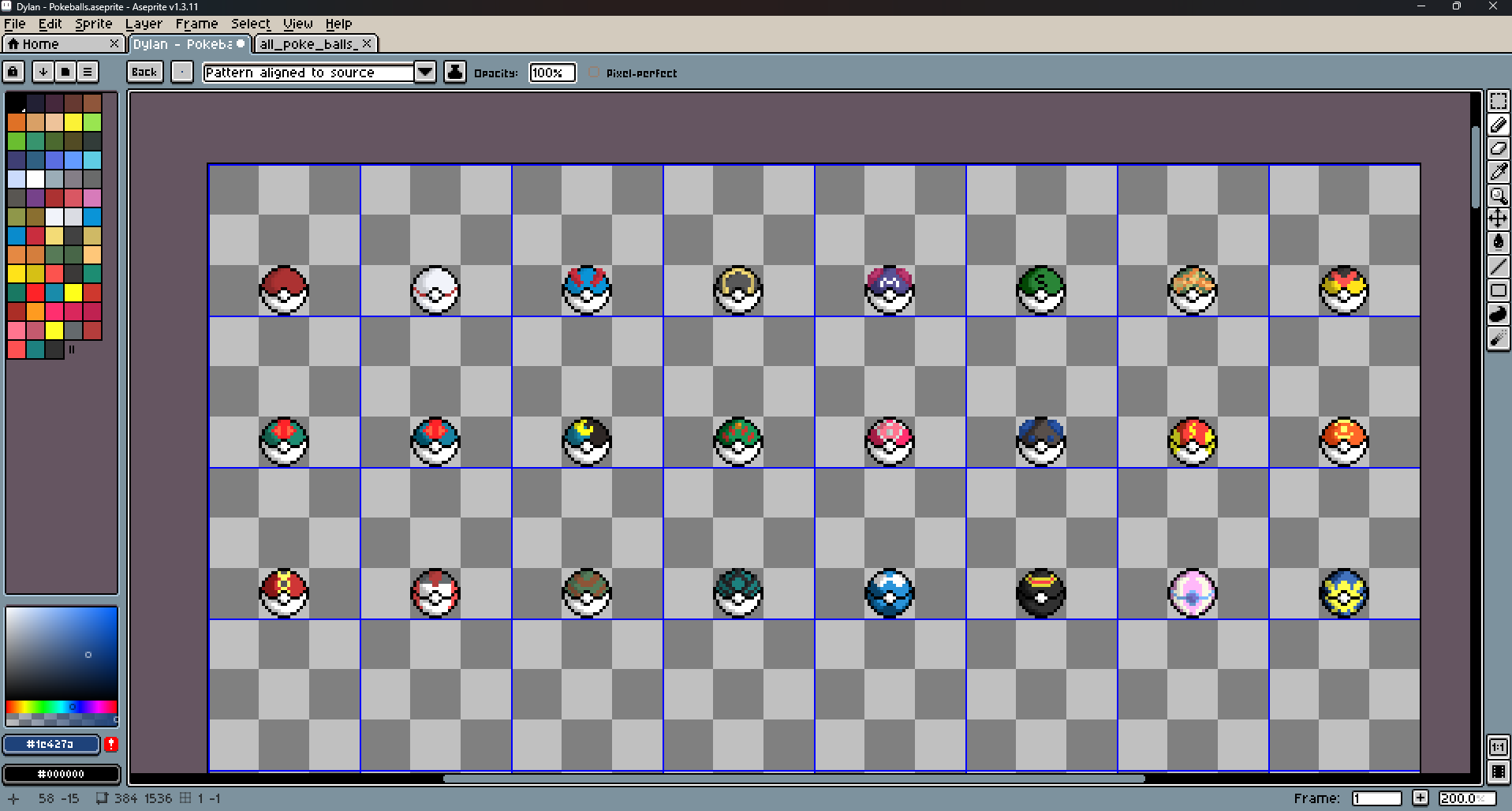Viewport: 1512px width, 811px height.
Task: Click the brush type dot button
Action: point(182,72)
